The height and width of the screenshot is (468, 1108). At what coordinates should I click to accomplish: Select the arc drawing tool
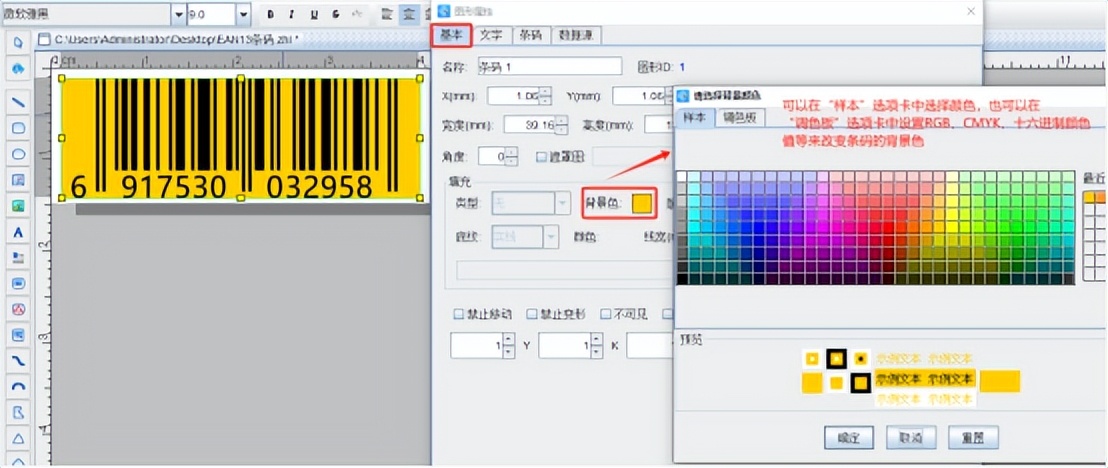pyautogui.click(x=18, y=386)
